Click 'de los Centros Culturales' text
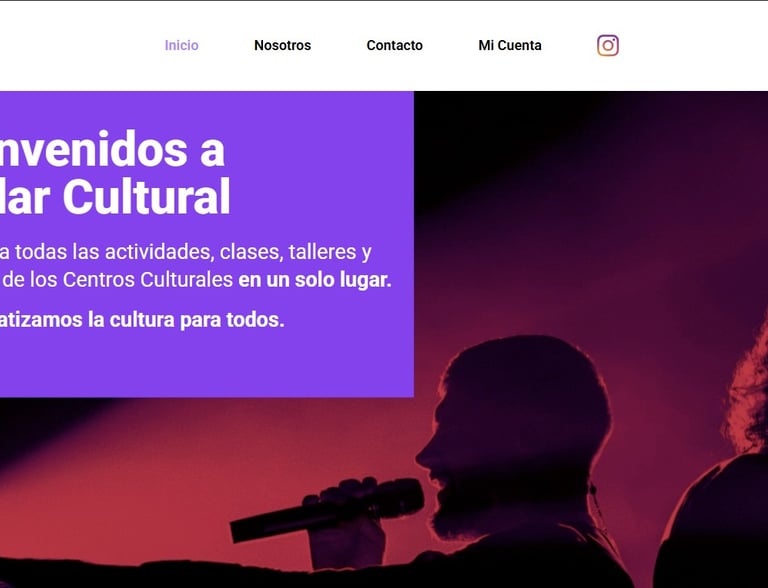This screenshot has height=588, width=768. coord(118,280)
